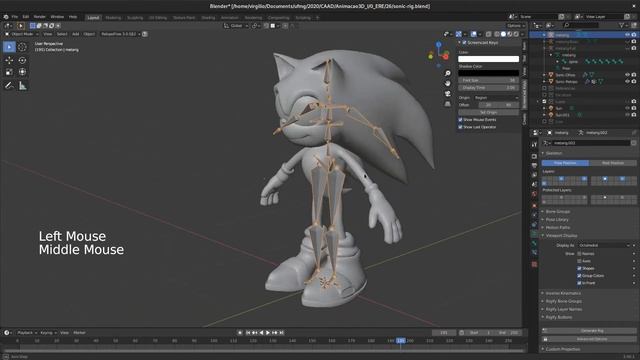Viewport: 640px width, 360px height.
Task: Open the File menu
Action: (x=15, y=17)
